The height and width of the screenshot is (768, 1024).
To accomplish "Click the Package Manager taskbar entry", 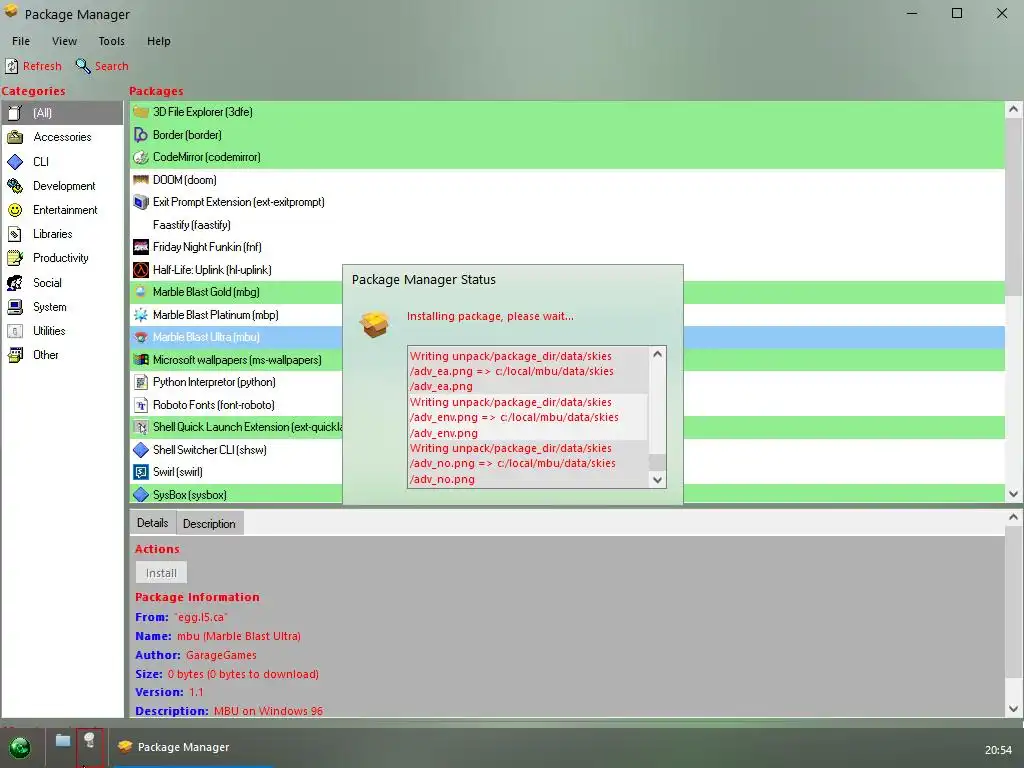I will (193, 747).
